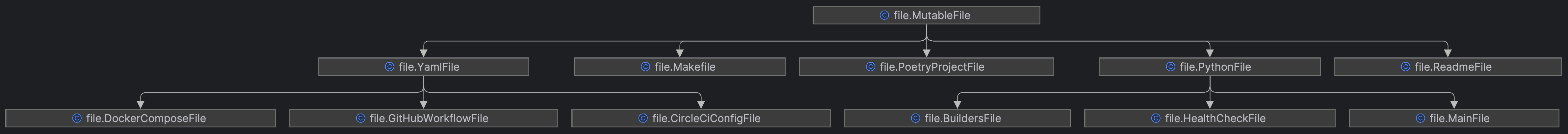Click the class icon beside file.PythonFile
Viewport: 1568px width, 134px height.
coord(1170,67)
